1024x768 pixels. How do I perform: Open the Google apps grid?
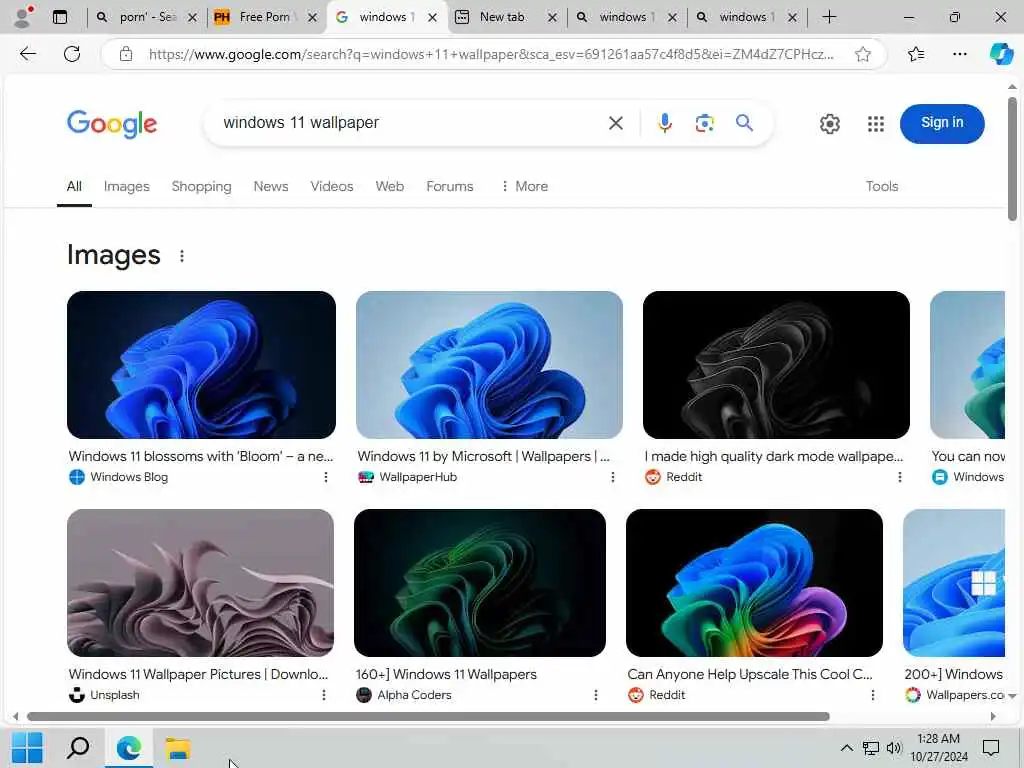click(875, 123)
